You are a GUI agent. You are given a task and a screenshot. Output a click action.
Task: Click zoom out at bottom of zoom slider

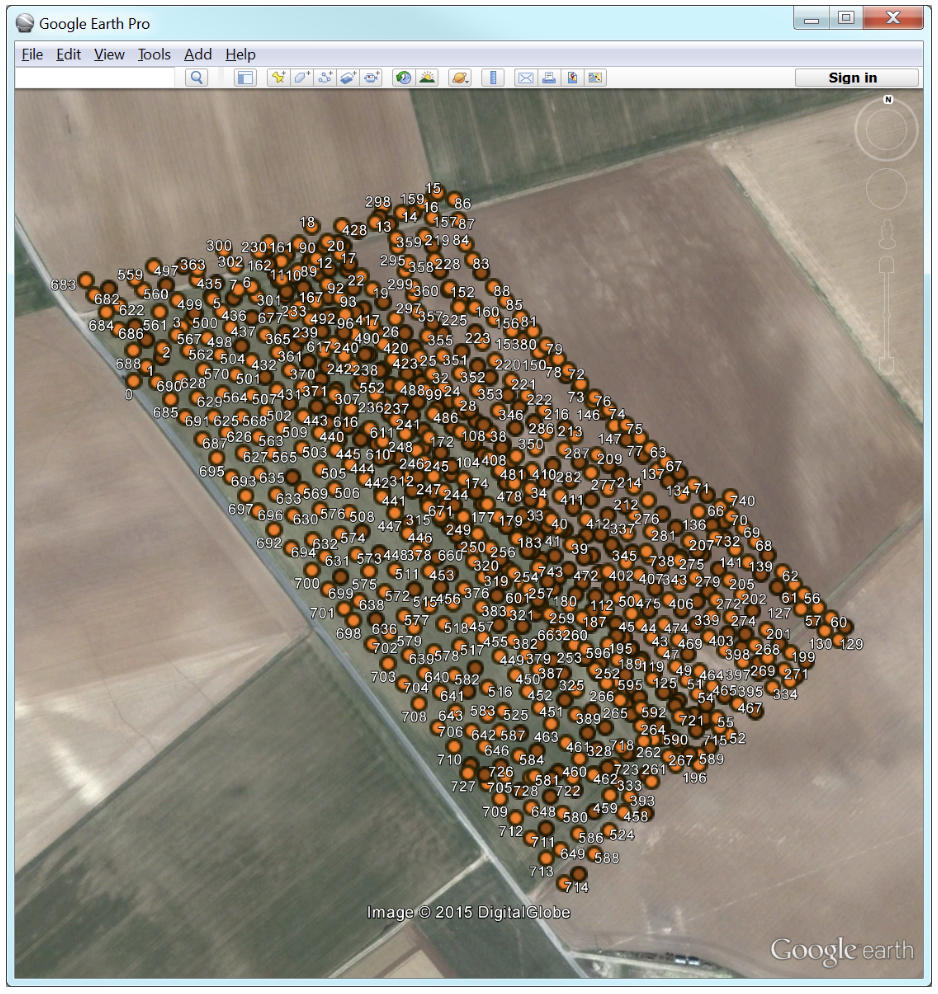tap(886, 365)
